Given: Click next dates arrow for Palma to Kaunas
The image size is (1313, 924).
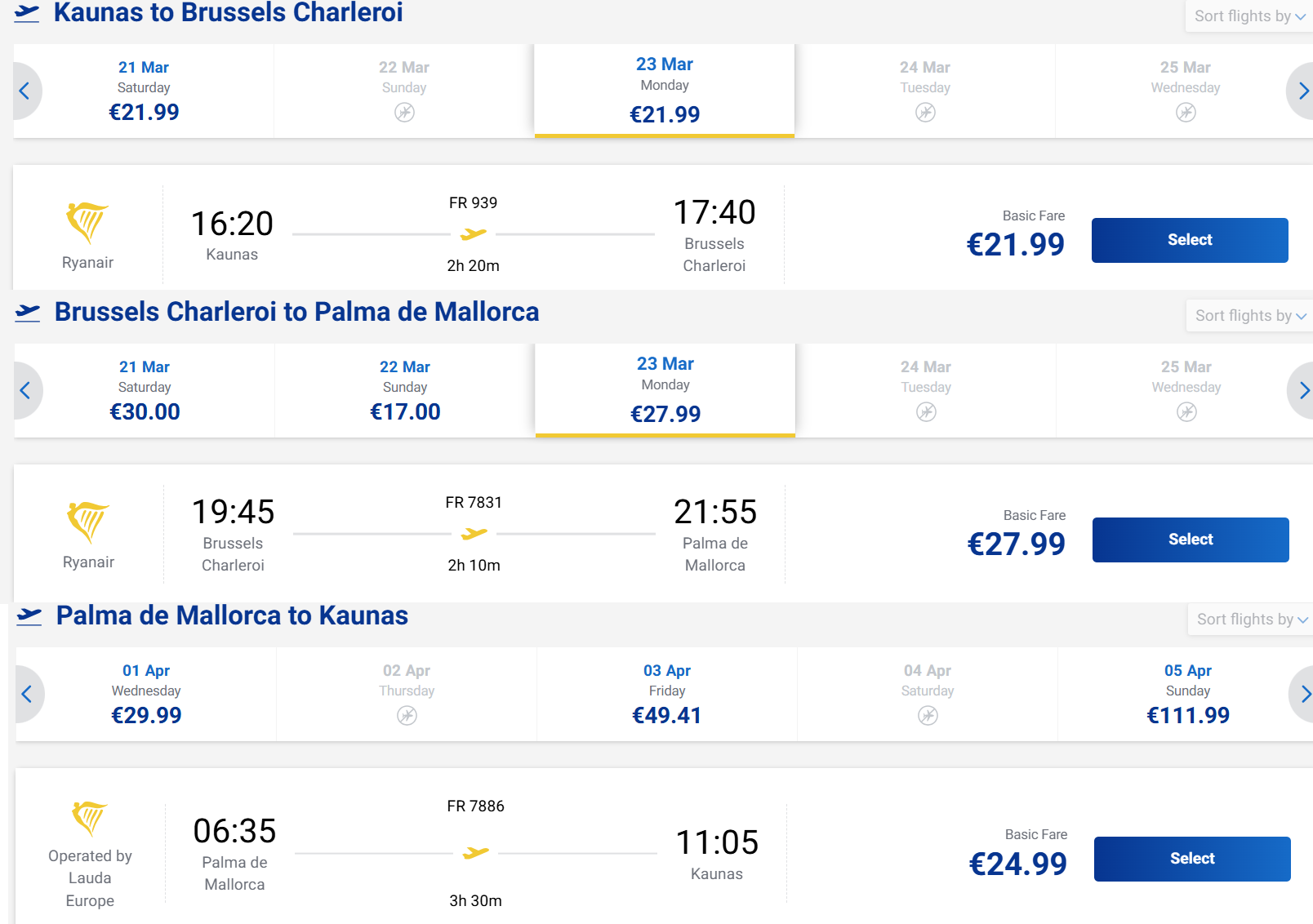Looking at the screenshot, I should 1304,694.
